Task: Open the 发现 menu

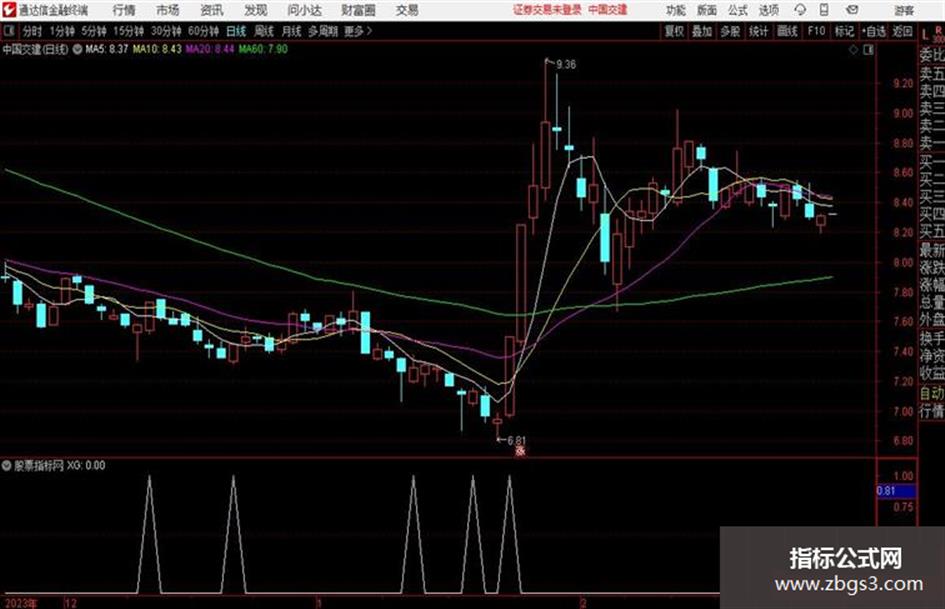Action: point(256,10)
